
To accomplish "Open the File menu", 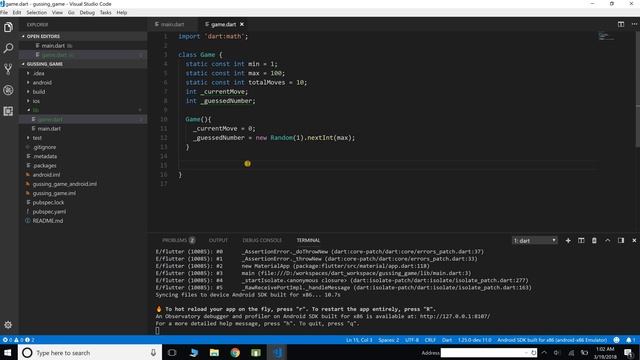I will [x=4, y=13].
